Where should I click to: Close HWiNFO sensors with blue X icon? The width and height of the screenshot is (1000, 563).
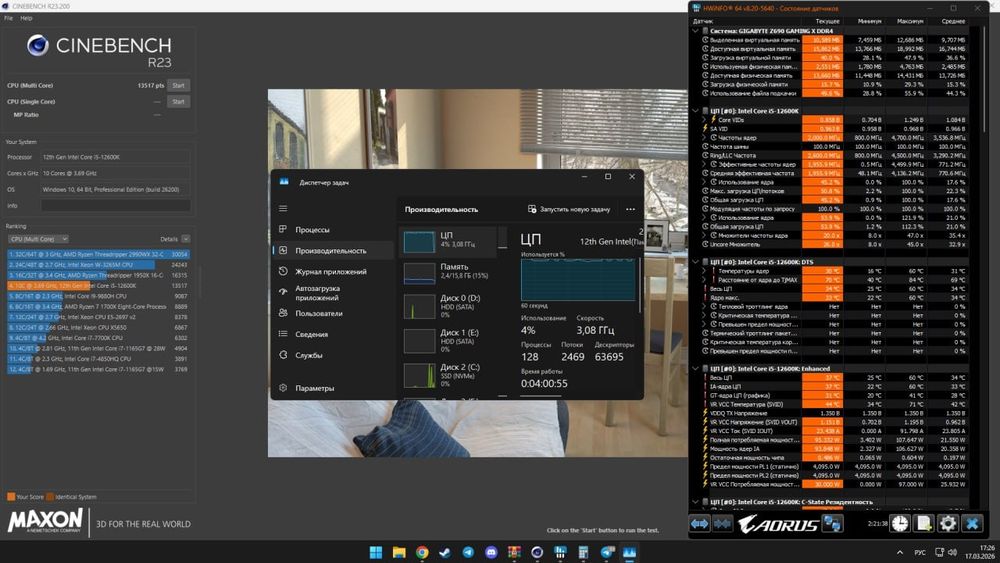click(972, 523)
